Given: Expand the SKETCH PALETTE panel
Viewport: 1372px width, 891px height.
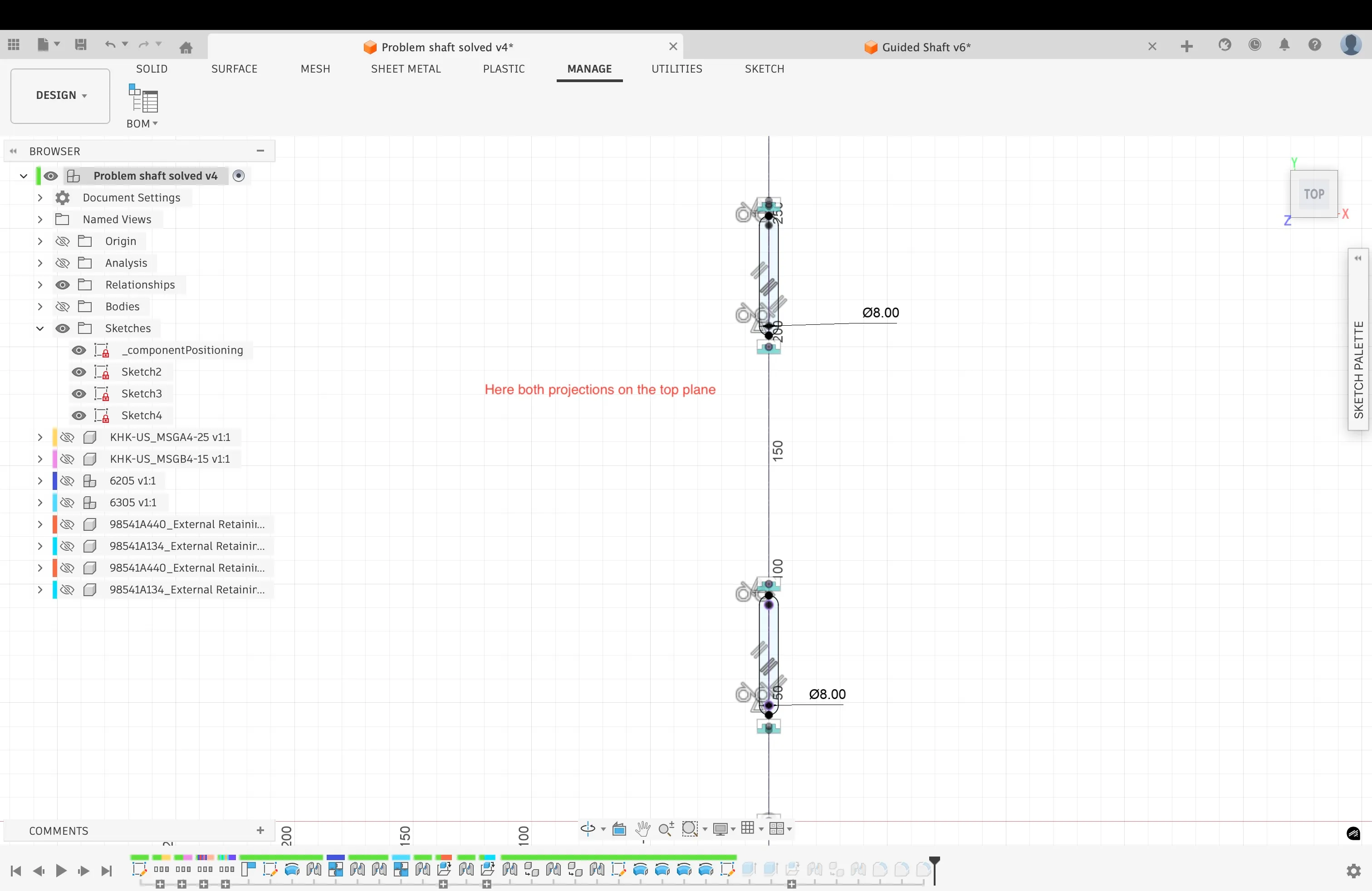Looking at the screenshot, I should pos(1357,258).
